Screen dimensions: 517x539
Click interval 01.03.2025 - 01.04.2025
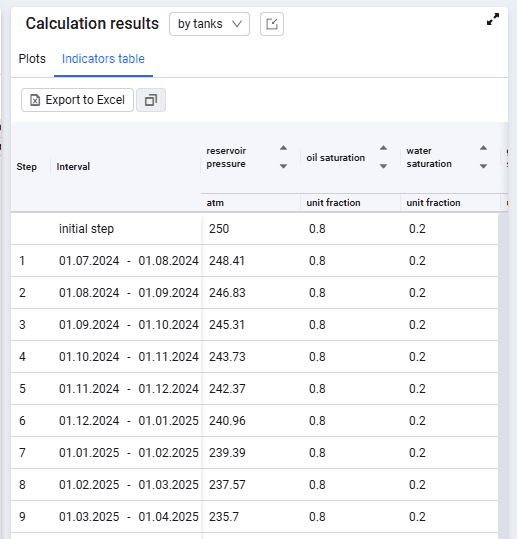click(129, 516)
